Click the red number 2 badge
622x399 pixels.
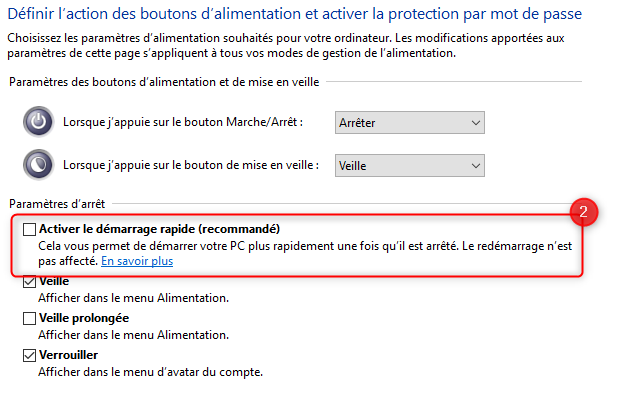584,212
